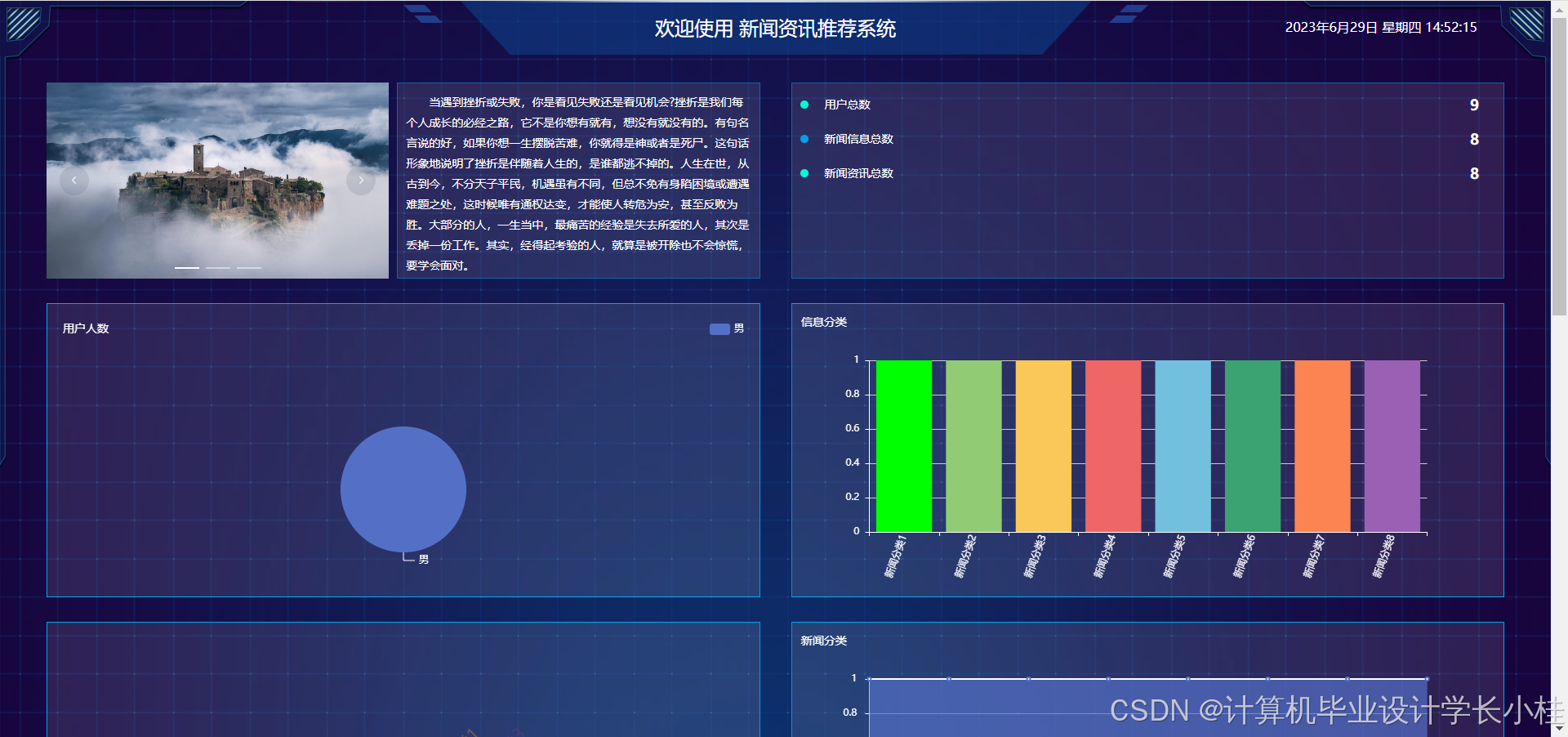Image resolution: width=1568 pixels, height=737 pixels.
Task: Click the 用户总数 bullet indicator icon
Action: click(x=805, y=105)
